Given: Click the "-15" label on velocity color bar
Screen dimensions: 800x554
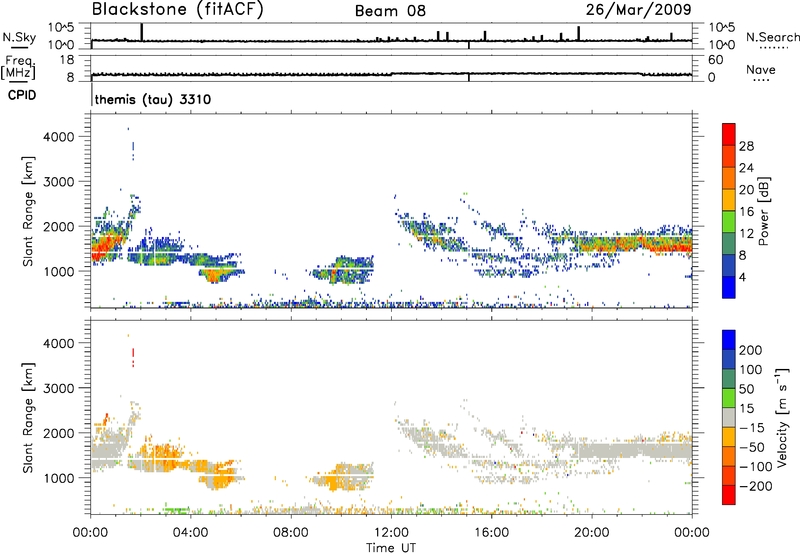Looking at the screenshot, I should (x=752, y=428).
